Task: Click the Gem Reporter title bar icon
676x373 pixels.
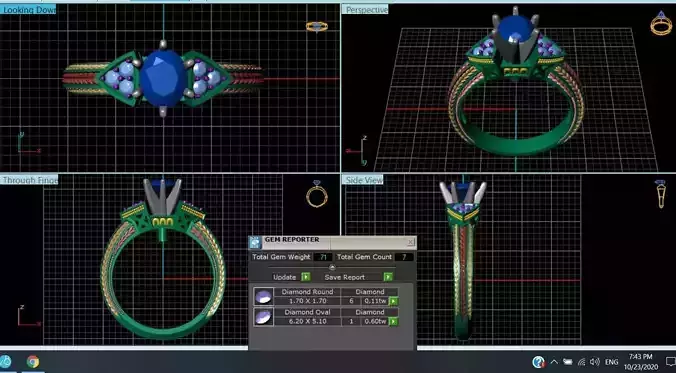Action: [255, 242]
